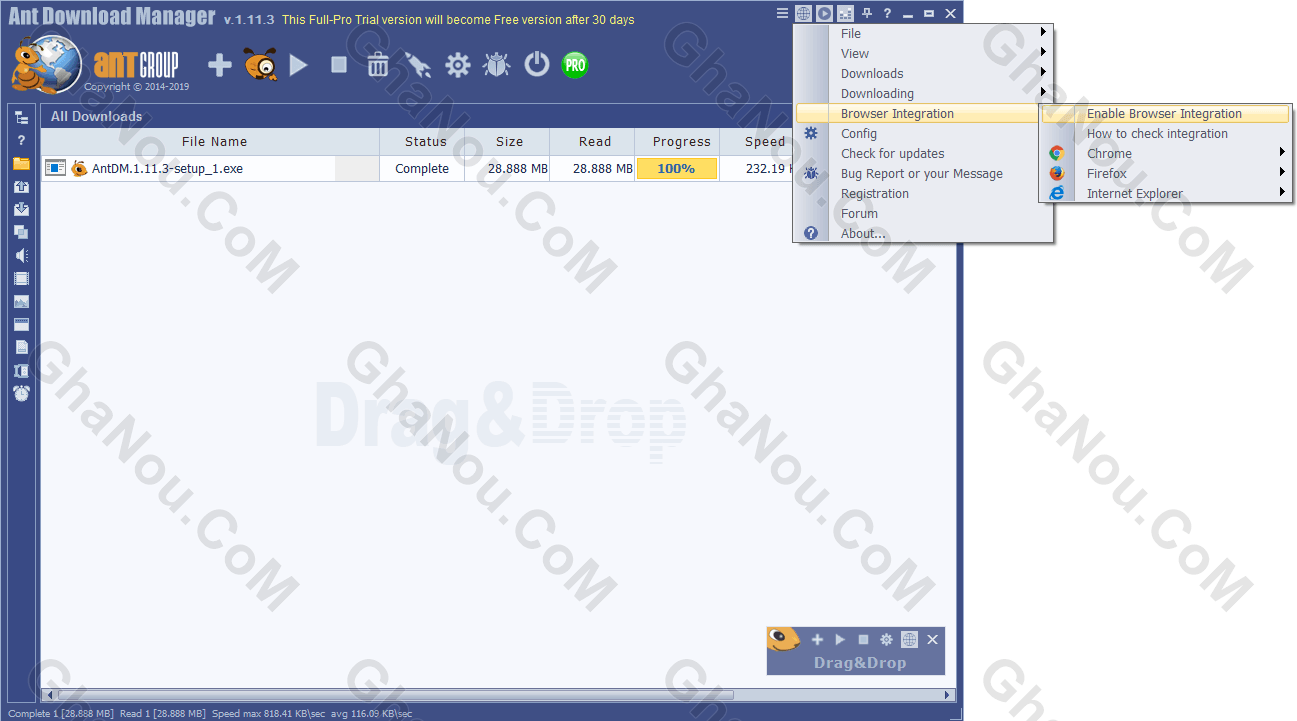The width and height of the screenshot is (1297, 721).
Task: Click the green PRO badge icon
Action: (575, 66)
